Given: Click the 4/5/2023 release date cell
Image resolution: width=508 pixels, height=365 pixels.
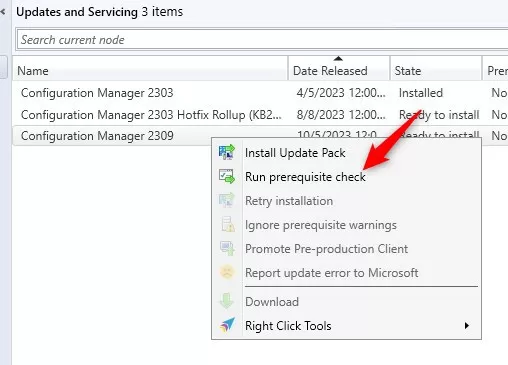Looking at the screenshot, I should coord(341,93).
